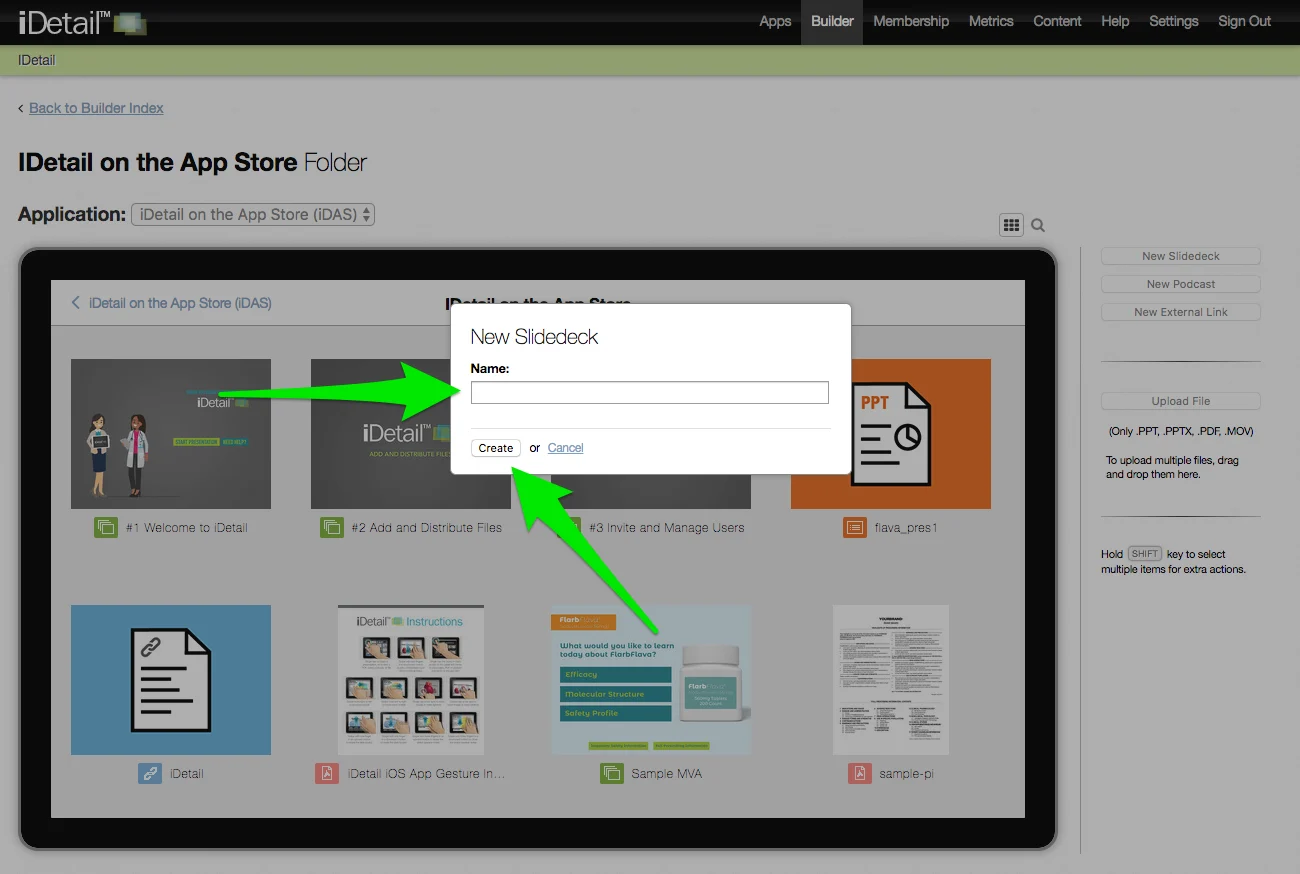Click the "iDetail iOS App Gesture In..." label
This screenshot has height=874, width=1300.
pos(427,773)
